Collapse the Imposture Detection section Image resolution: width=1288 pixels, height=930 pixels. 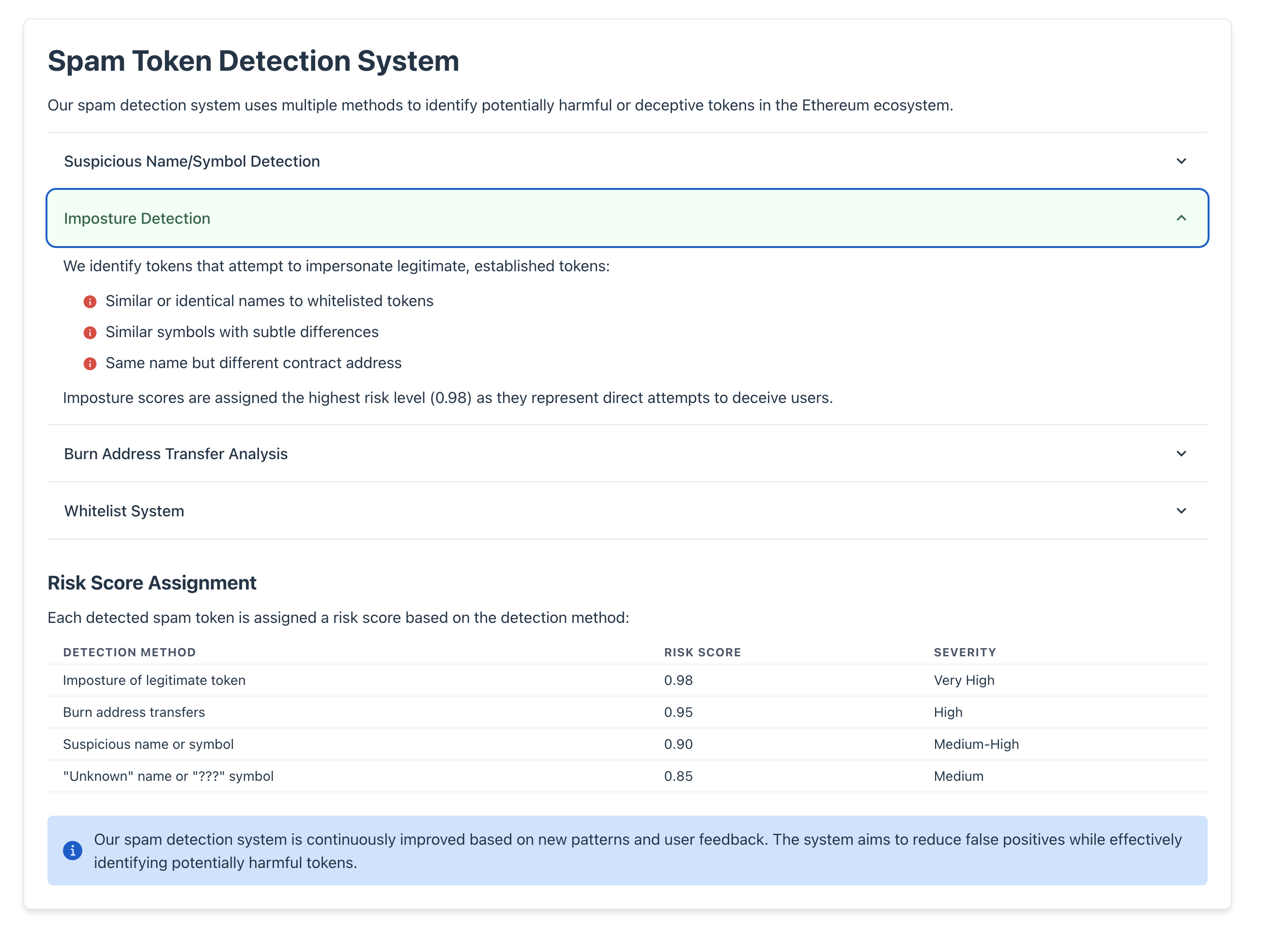pos(625,218)
